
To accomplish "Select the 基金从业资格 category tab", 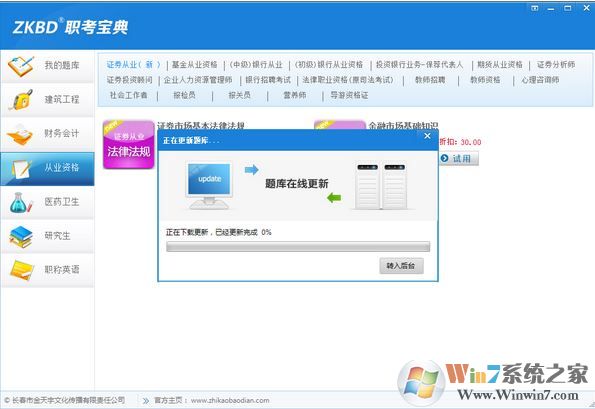I will point(194,65).
